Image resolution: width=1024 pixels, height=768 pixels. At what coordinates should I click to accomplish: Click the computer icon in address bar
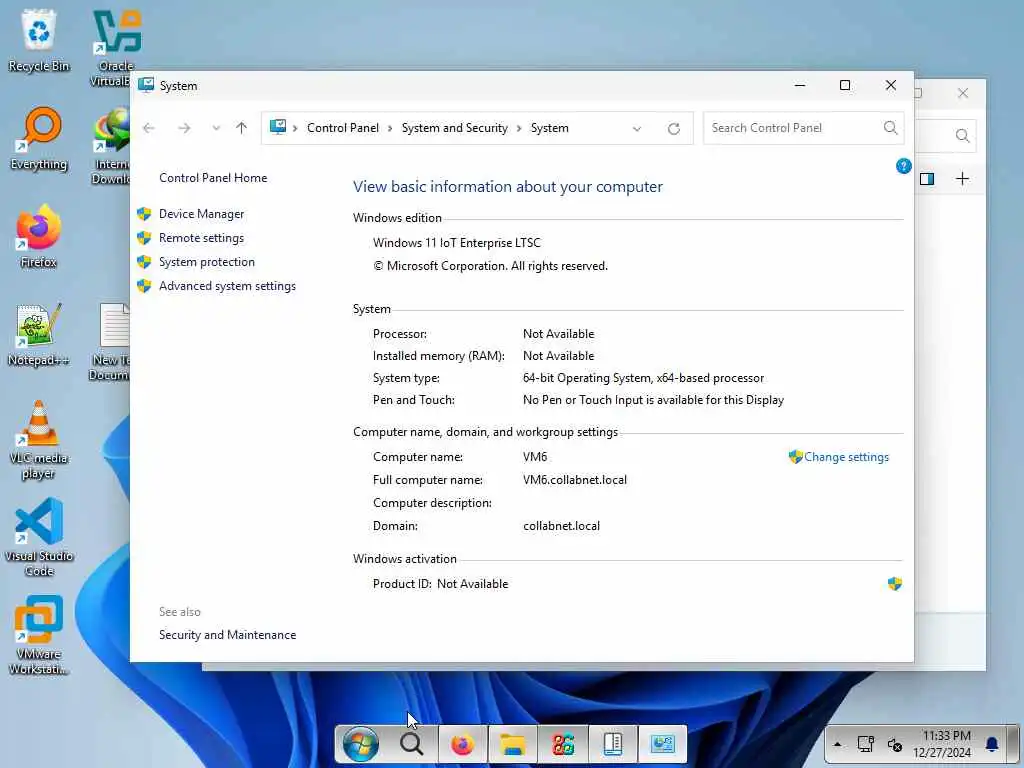coord(278,127)
